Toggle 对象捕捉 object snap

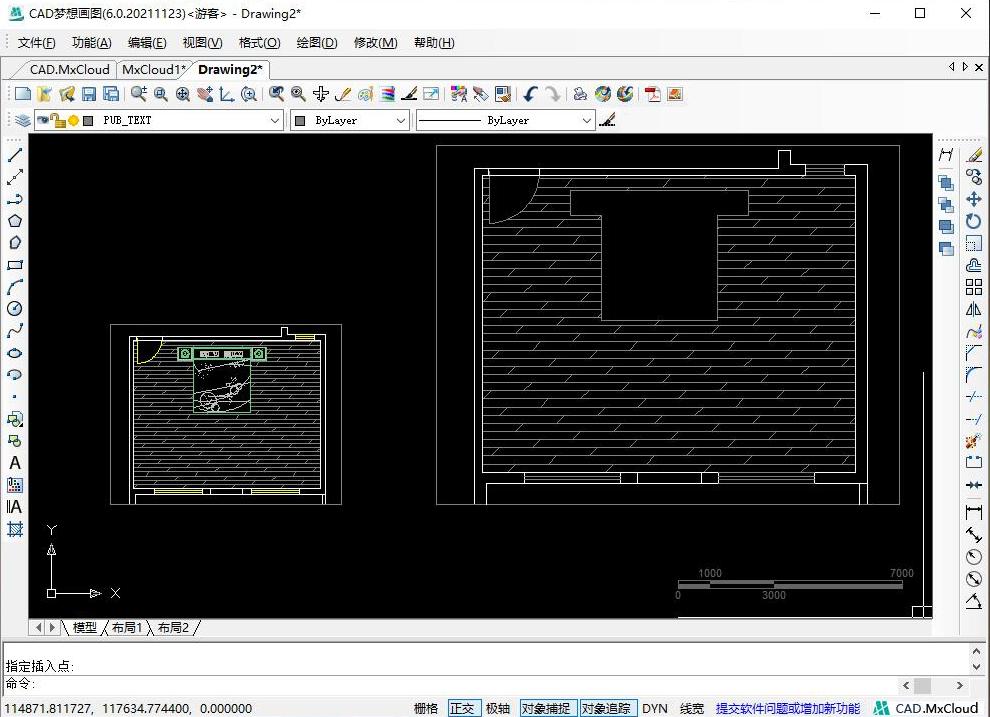(547, 708)
